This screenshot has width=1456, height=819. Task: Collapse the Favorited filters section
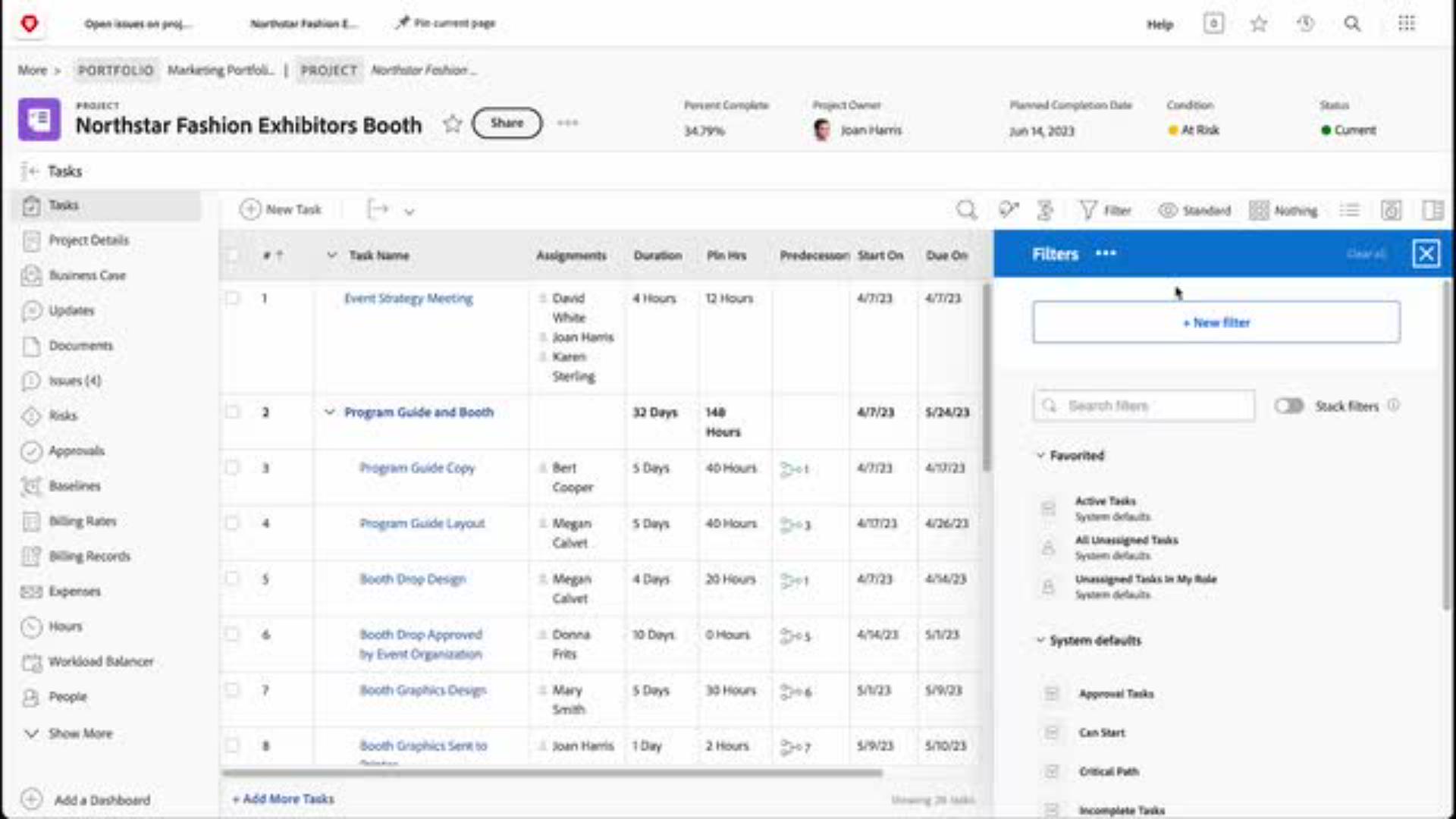click(1040, 455)
